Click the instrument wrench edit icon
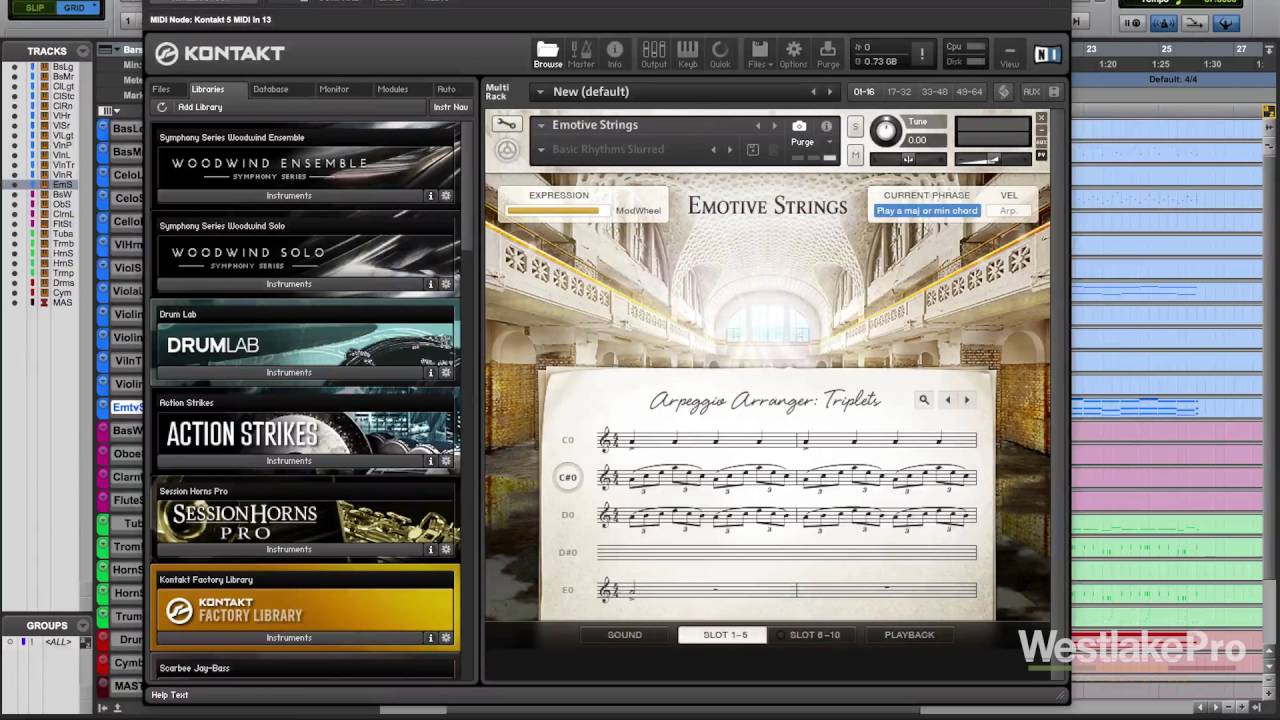Image resolution: width=1280 pixels, height=720 pixels. pos(507,124)
